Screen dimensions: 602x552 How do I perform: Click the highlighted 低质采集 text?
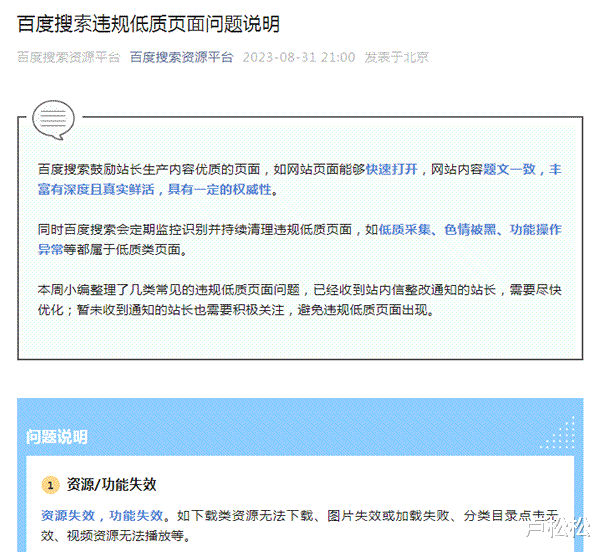click(x=405, y=230)
